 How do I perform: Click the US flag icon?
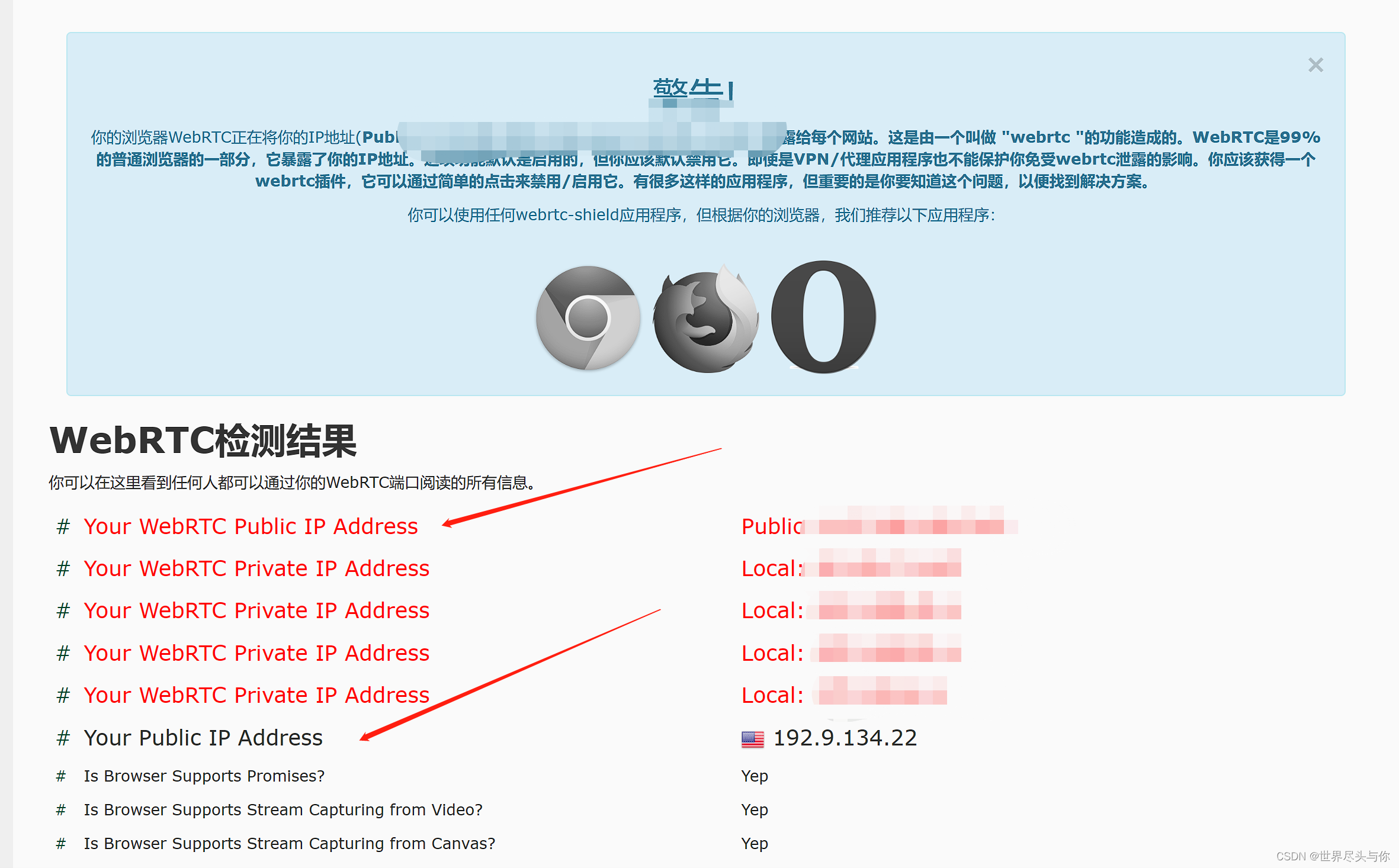pyautogui.click(x=752, y=739)
